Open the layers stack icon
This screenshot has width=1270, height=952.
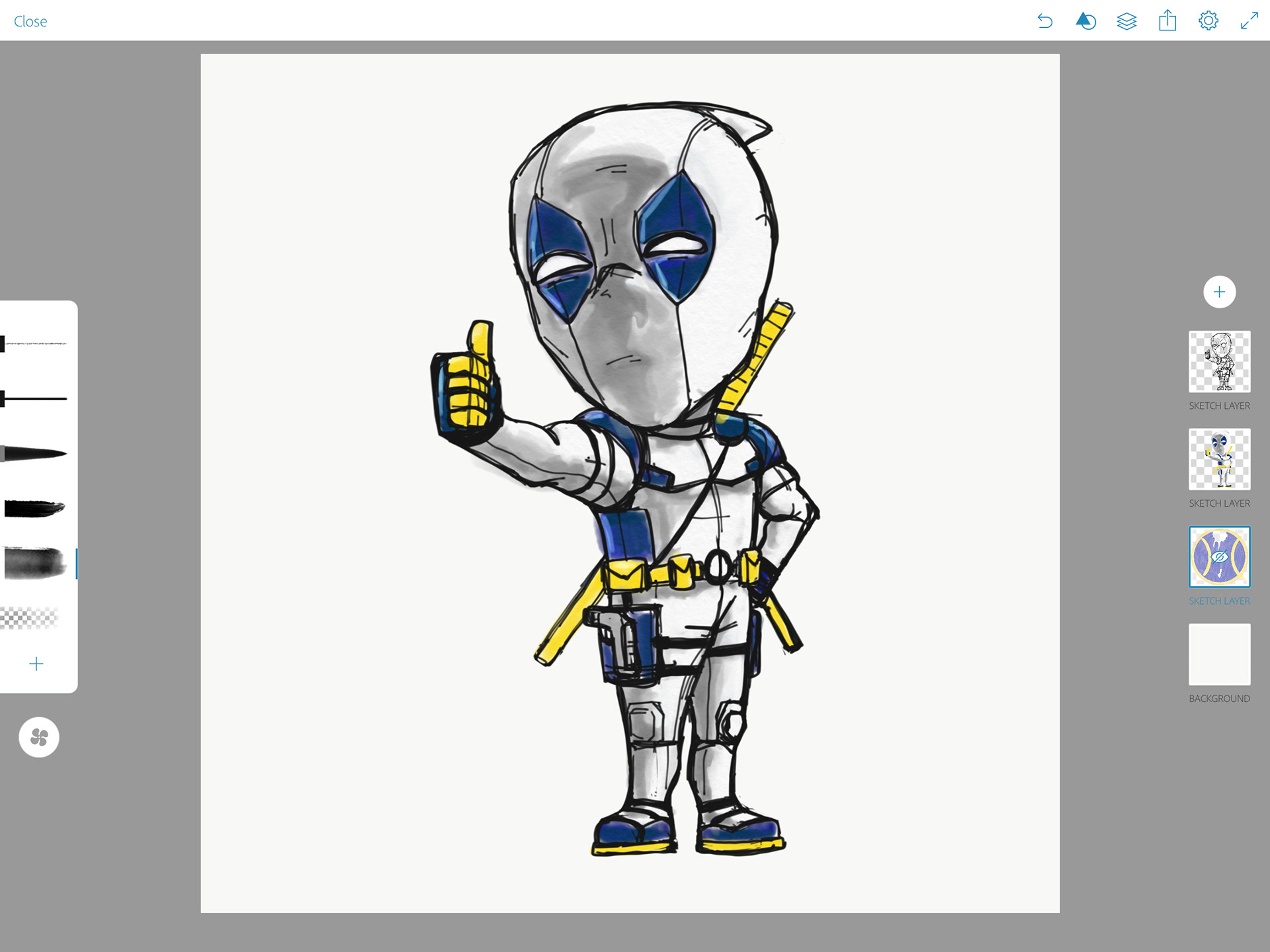(x=1126, y=21)
